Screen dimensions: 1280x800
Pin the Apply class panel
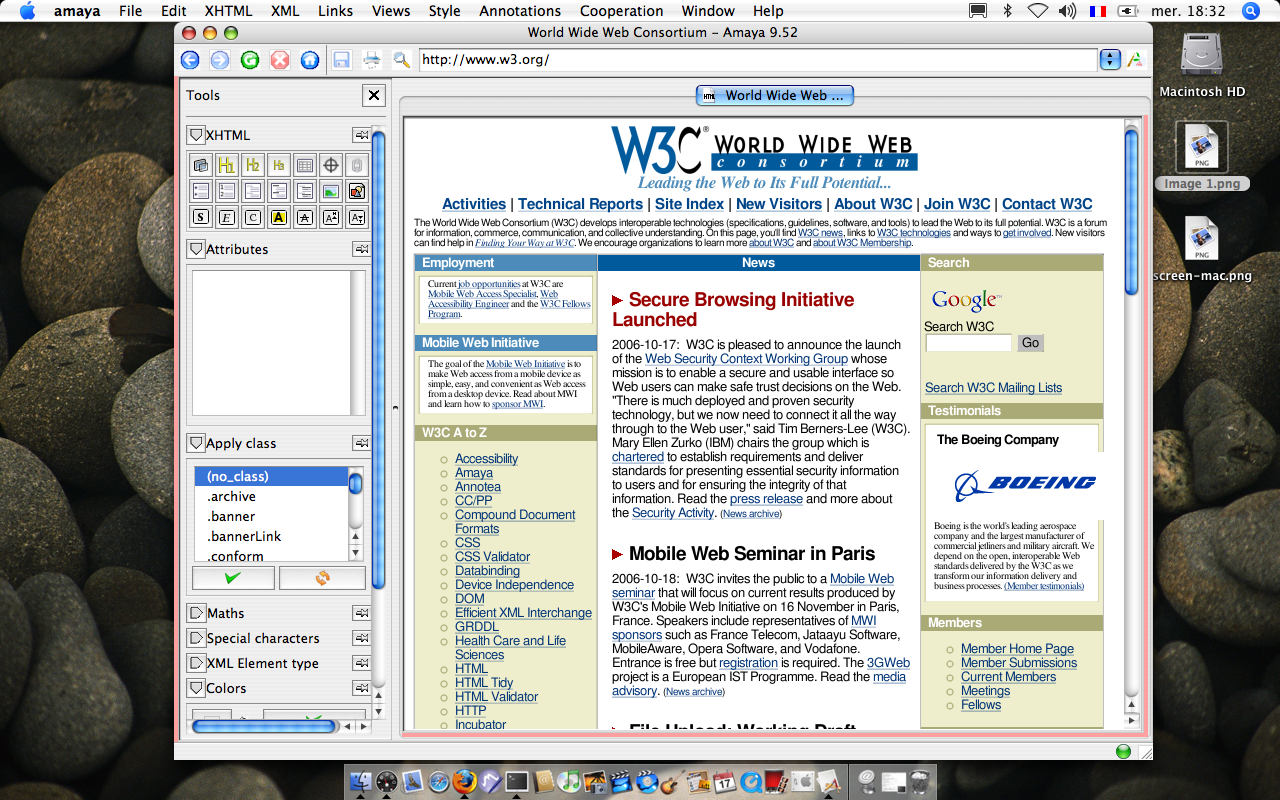[x=360, y=443]
